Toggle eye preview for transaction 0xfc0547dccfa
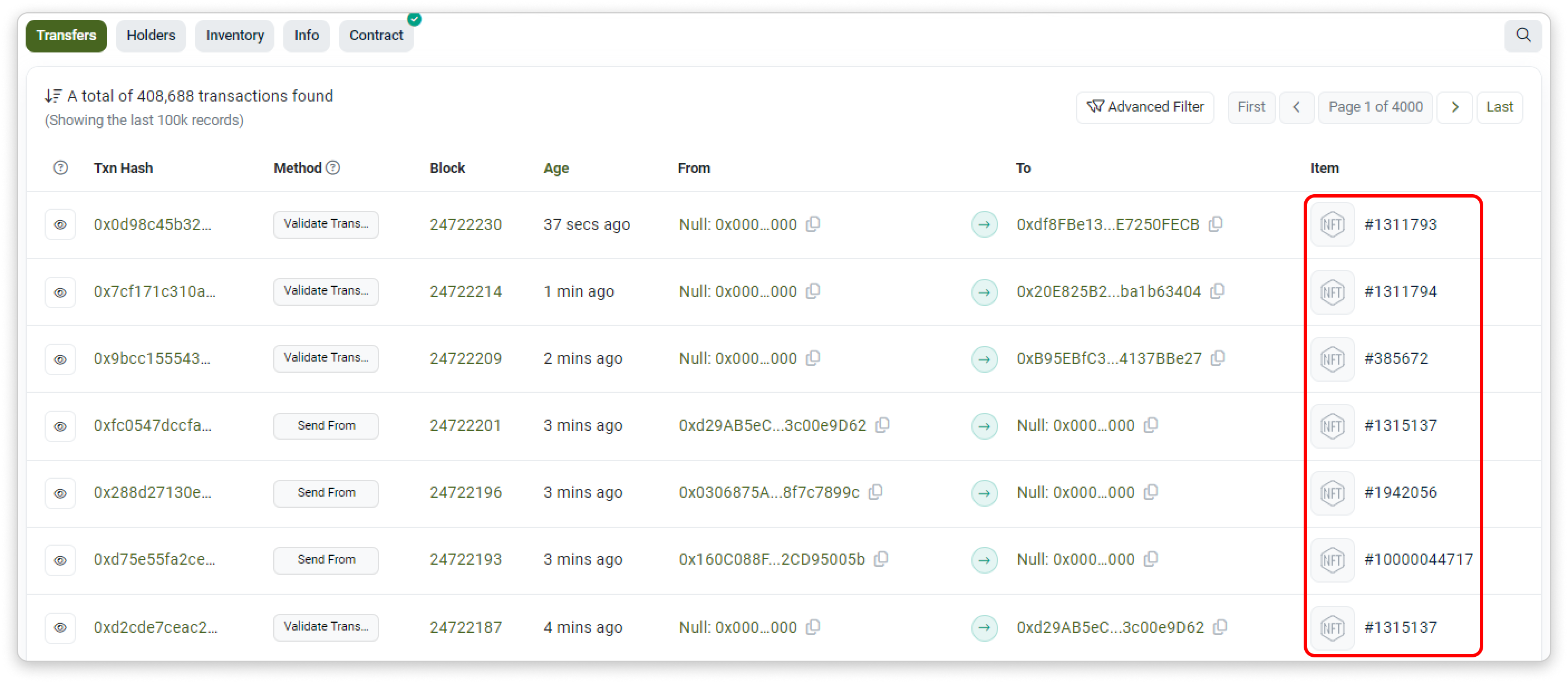 (60, 426)
